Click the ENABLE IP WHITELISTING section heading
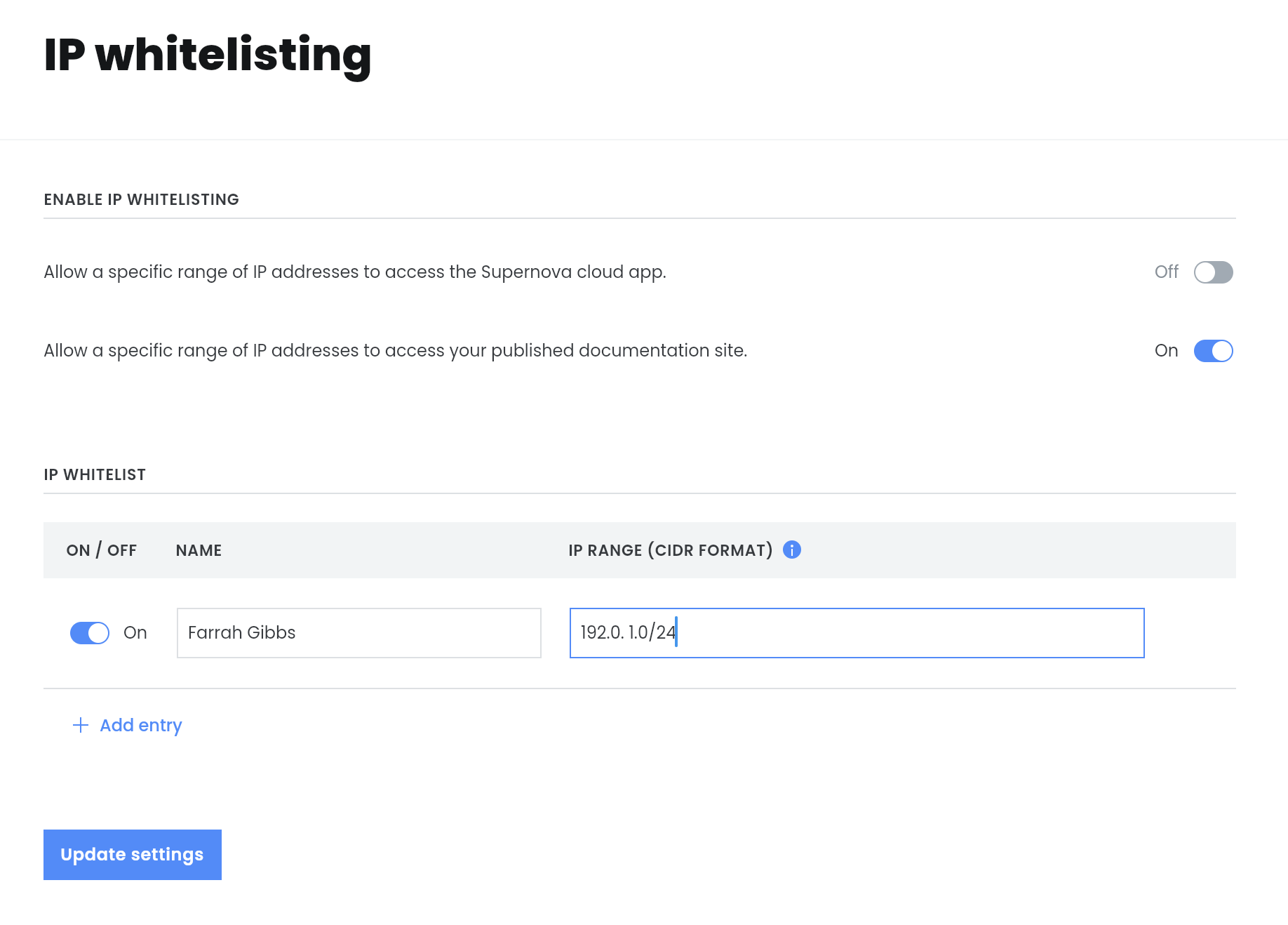The height and width of the screenshot is (925, 1288). pyautogui.click(x=142, y=199)
